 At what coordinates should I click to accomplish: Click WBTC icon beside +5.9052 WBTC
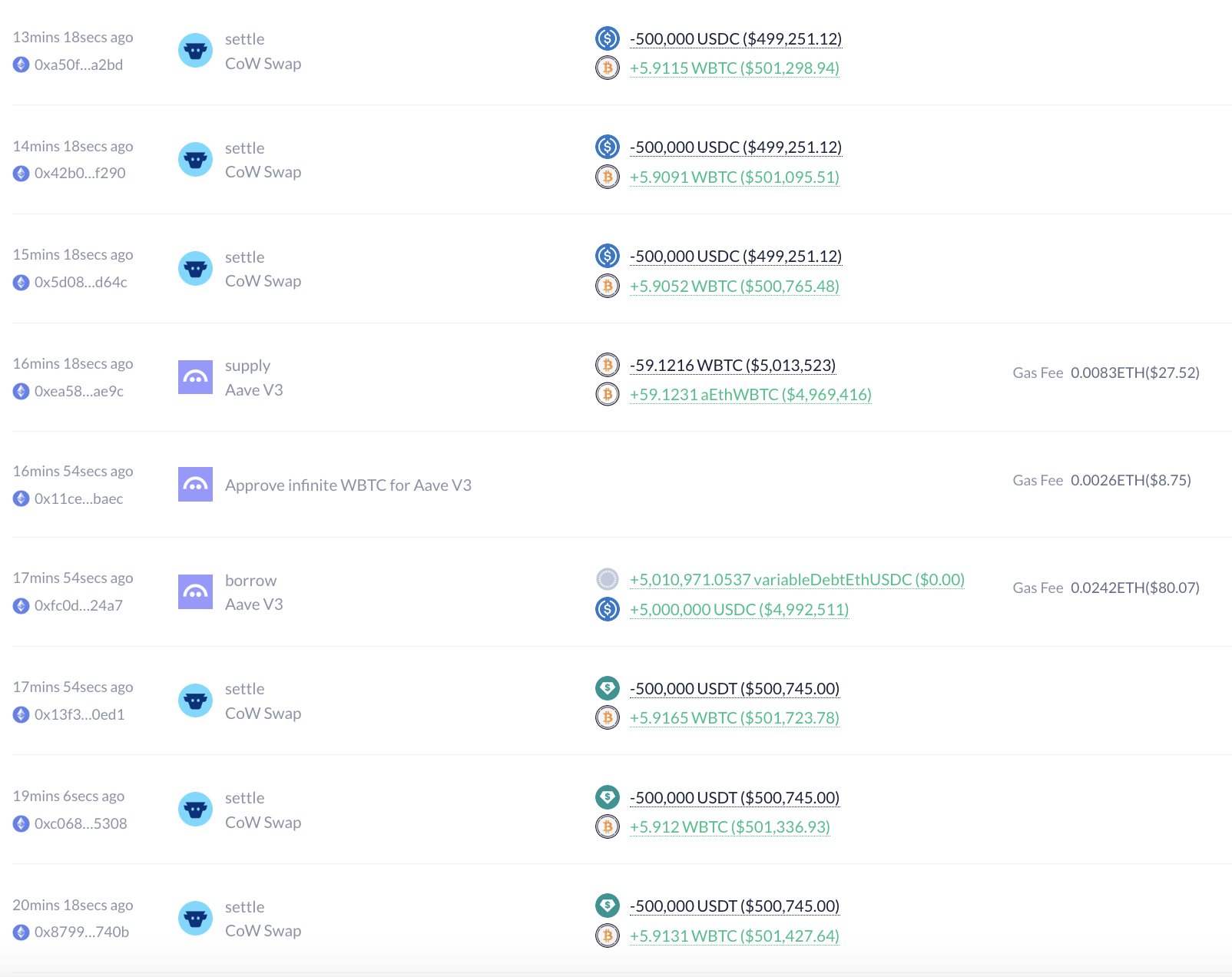point(608,286)
